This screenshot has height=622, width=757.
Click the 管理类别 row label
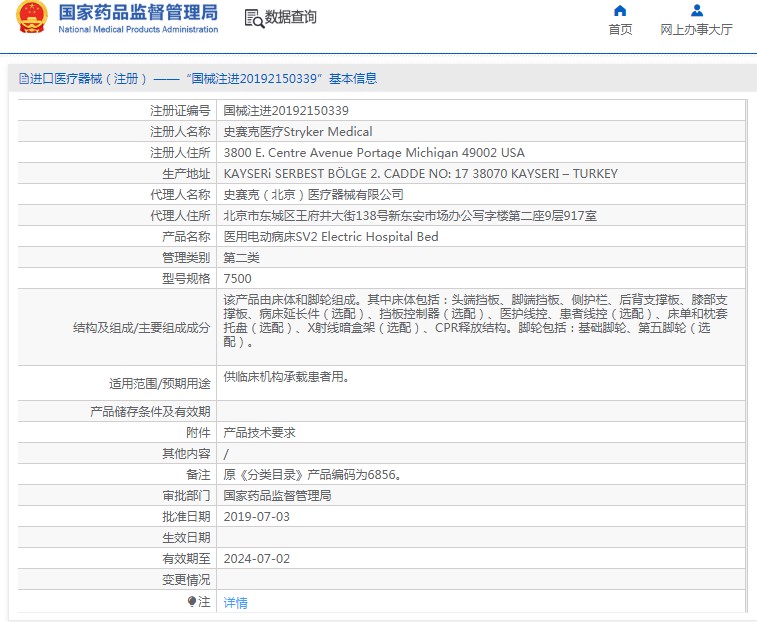tap(186, 258)
